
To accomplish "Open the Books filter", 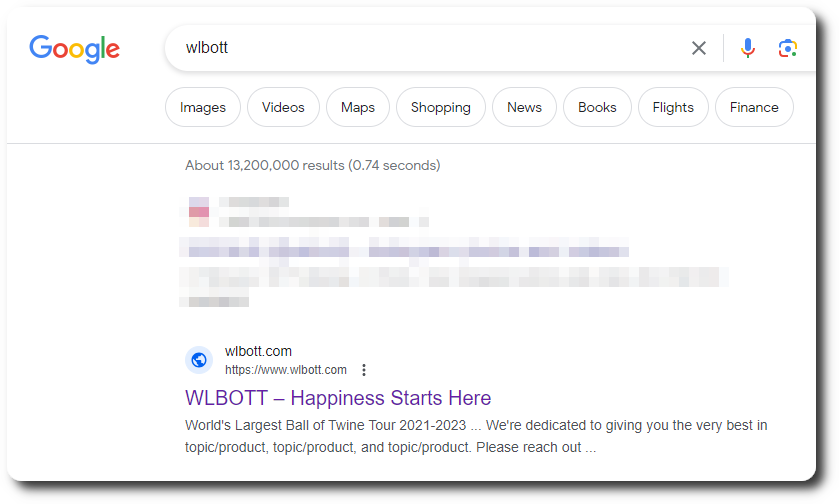I will tap(597, 108).
